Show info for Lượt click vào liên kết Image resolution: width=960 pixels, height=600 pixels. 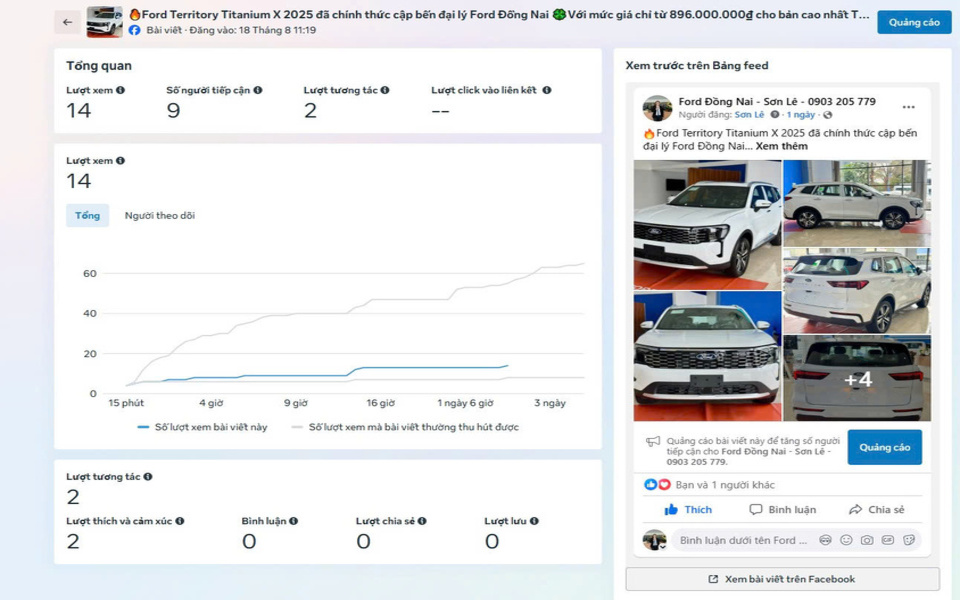click(x=547, y=90)
